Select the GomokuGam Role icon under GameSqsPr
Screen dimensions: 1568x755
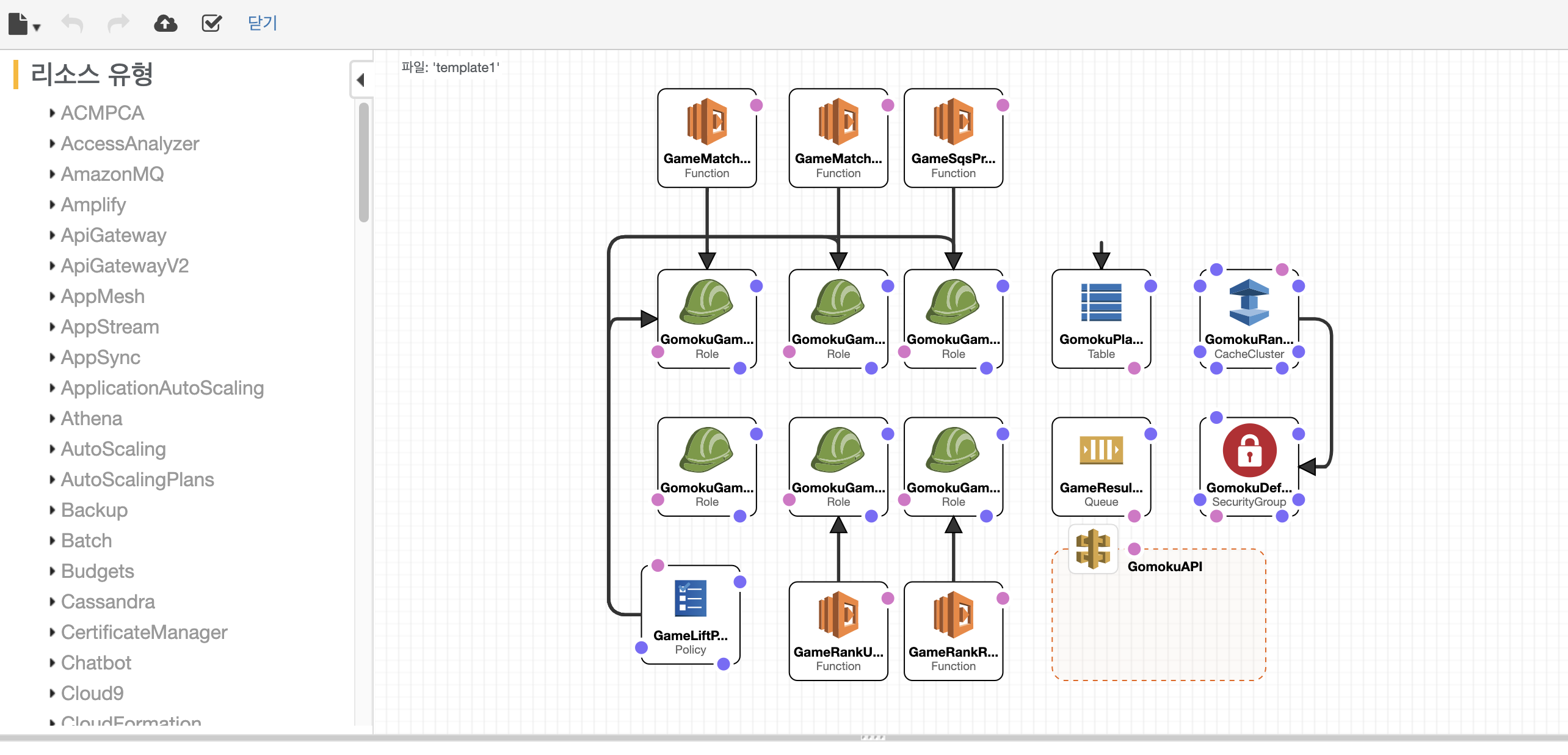[953, 302]
